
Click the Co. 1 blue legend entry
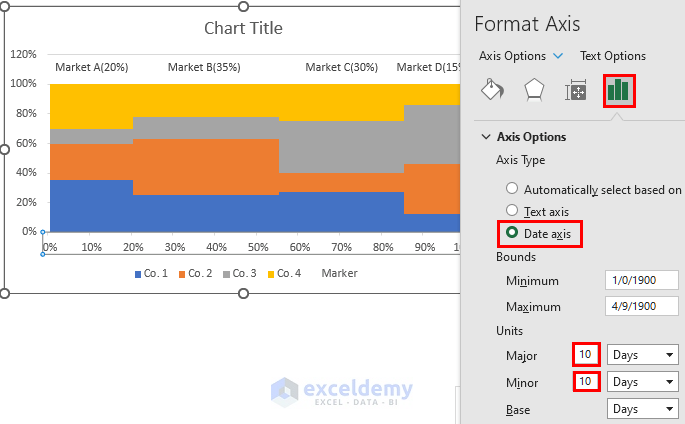click(152, 273)
